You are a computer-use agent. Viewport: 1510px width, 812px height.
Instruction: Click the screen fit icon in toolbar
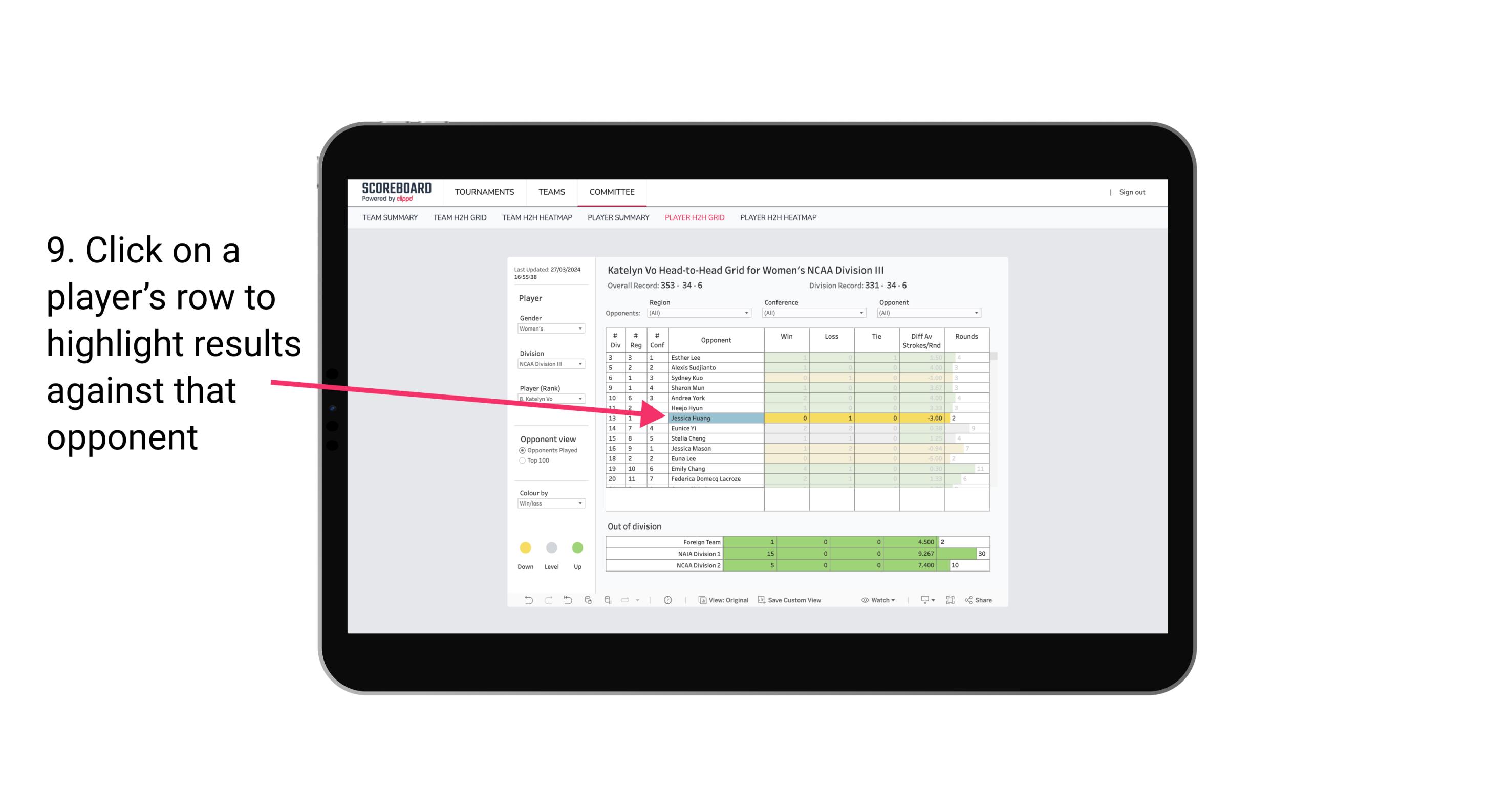pyautogui.click(x=951, y=601)
